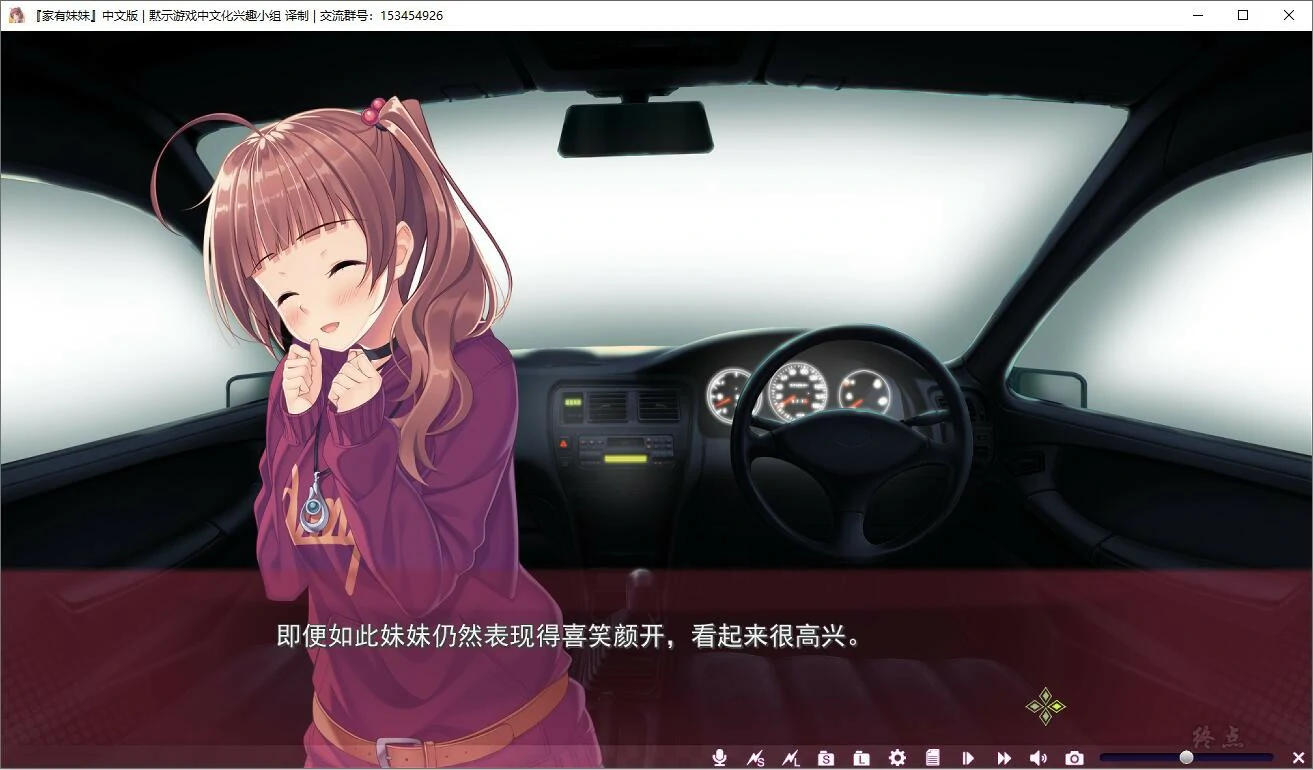Activate the quick save (MS) icon
1313x770 pixels.
point(756,758)
